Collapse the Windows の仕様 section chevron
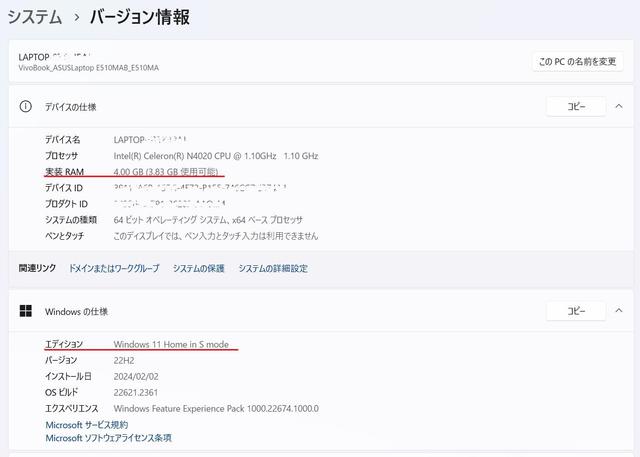This screenshot has width=640, height=457. point(619,311)
